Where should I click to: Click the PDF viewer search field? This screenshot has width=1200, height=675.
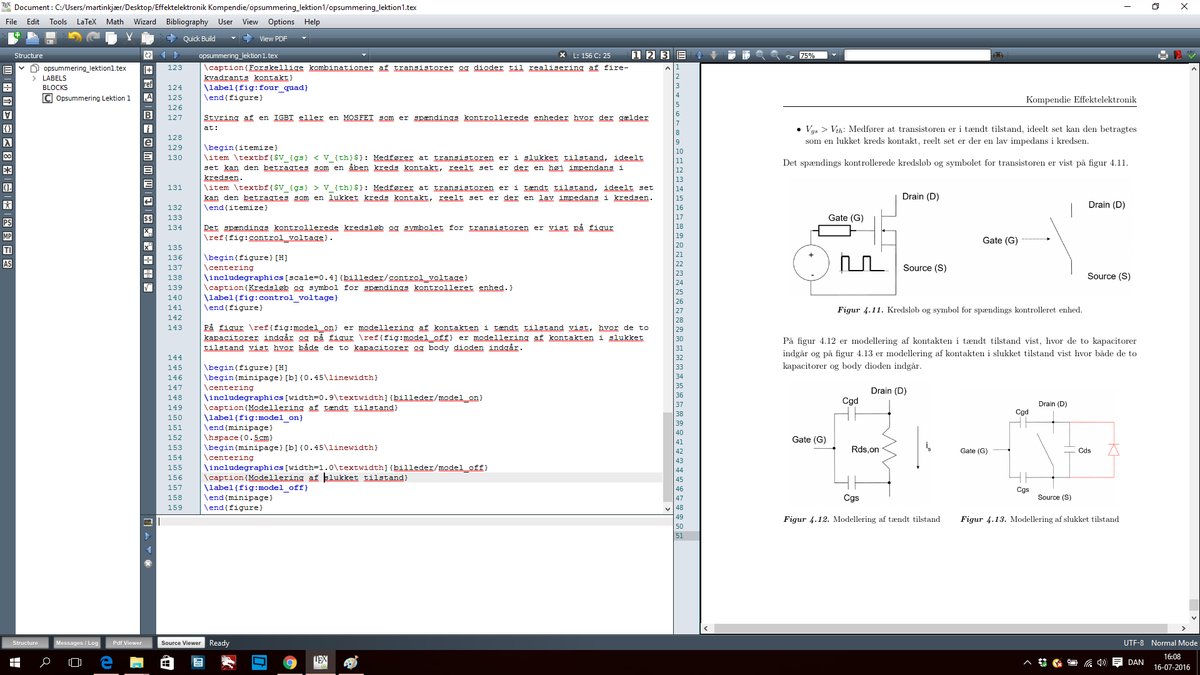[x=918, y=55]
